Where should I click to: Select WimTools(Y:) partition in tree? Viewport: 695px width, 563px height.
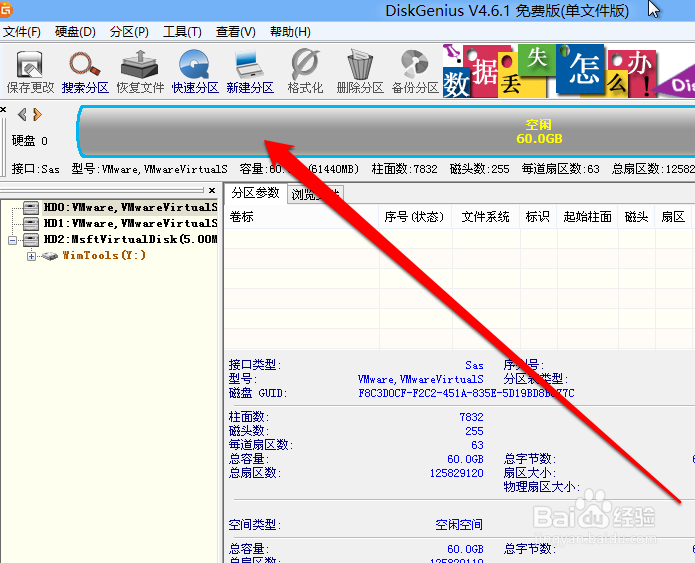(104, 255)
